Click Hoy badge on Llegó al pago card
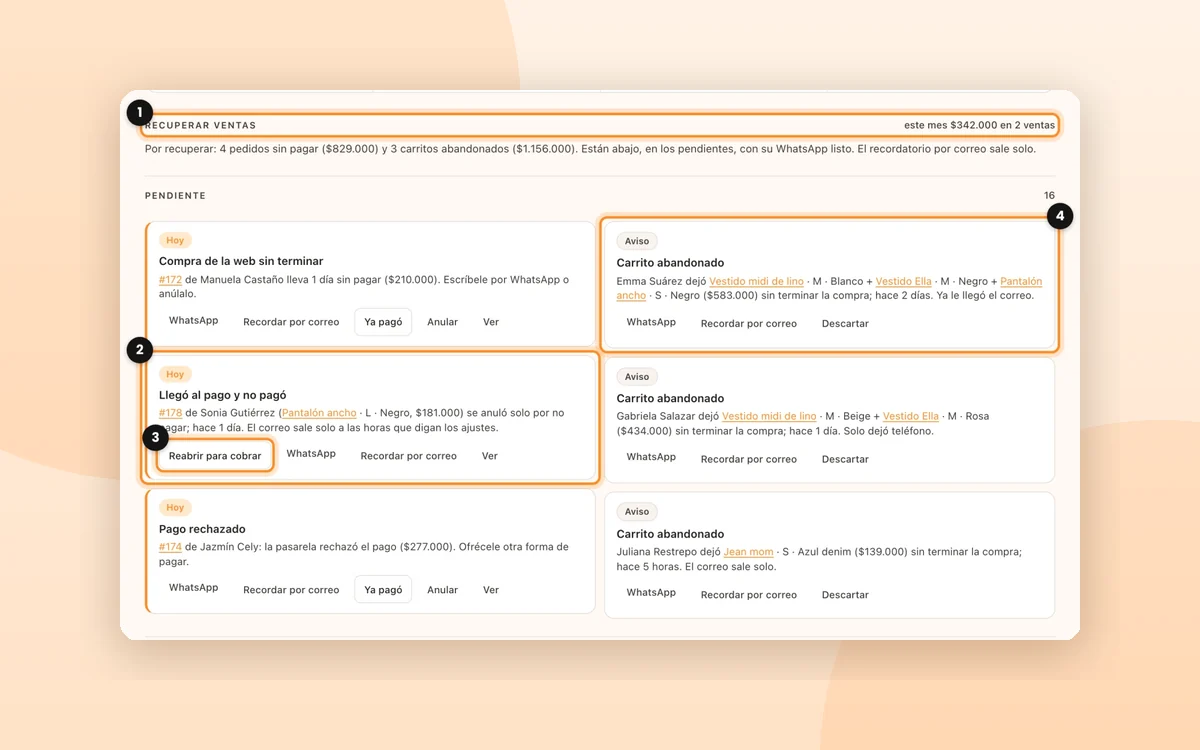Image resolution: width=1200 pixels, height=750 pixels. (x=175, y=374)
